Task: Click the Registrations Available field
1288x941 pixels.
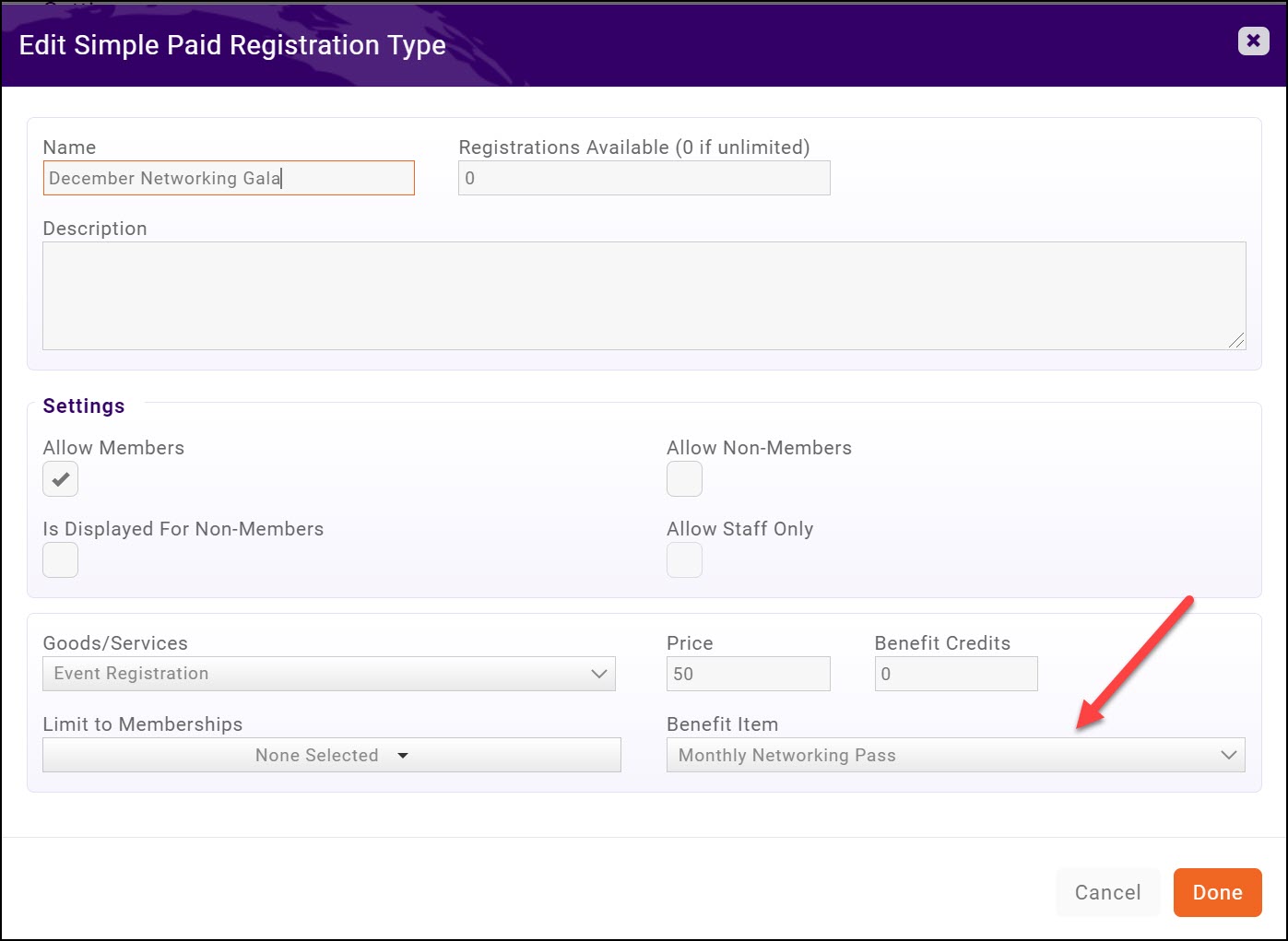Action: tap(644, 178)
